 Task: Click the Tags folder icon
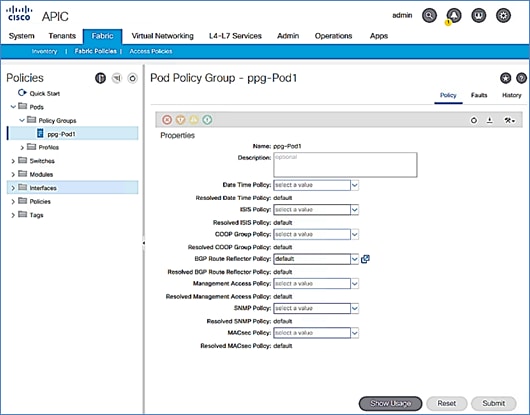click(x=23, y=214)
